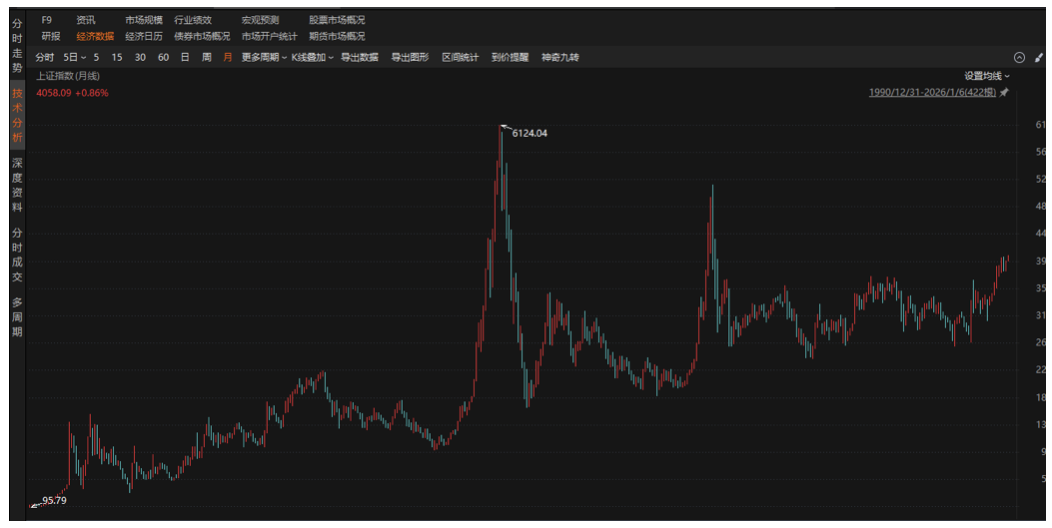Screen dimensions: 1052x528
Task: Click the 区间统计 button
Action: pos(460,58)
